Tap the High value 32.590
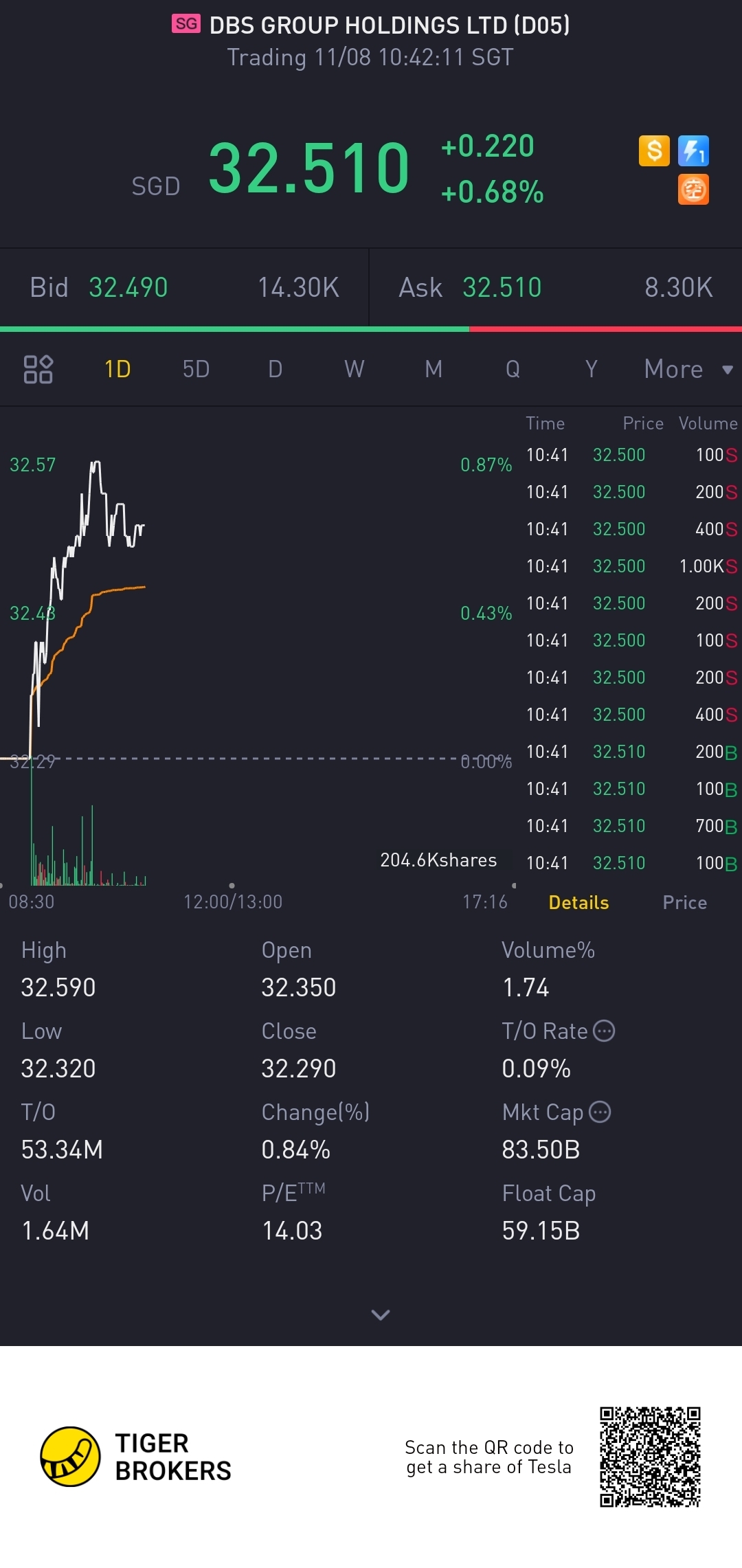742x1568 pixels. (58, 987)
